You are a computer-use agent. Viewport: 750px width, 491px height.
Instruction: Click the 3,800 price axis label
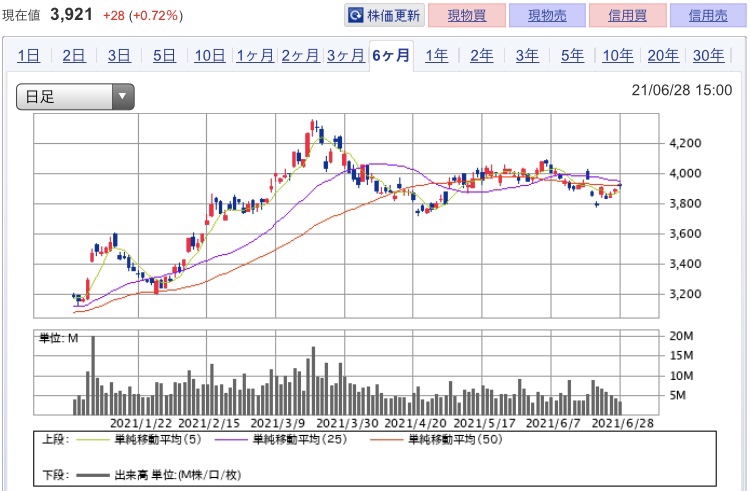click(685, 203)
